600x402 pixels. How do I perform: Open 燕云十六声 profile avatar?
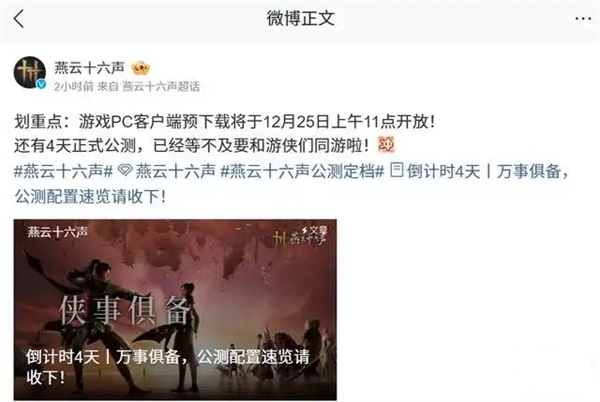tap(30, 72)
